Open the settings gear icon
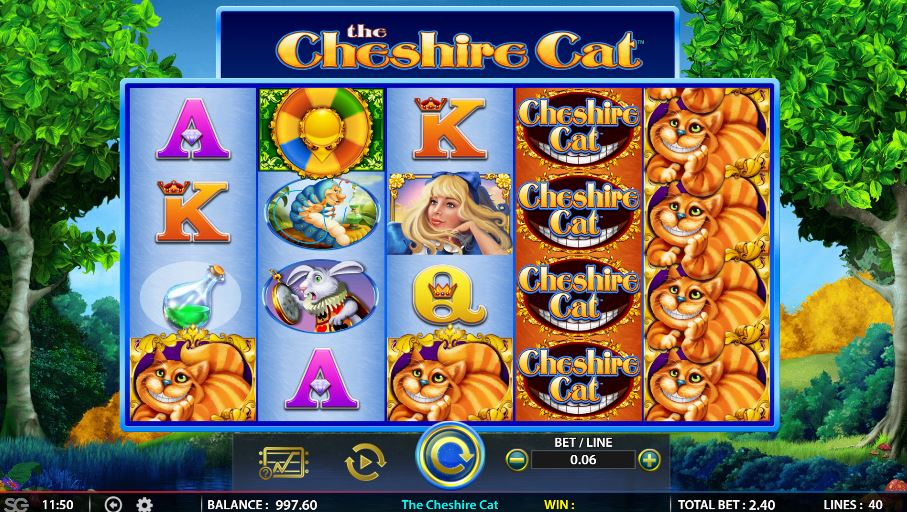The width and height of the screenshot is (907, 512). click(x=144, y=504)
